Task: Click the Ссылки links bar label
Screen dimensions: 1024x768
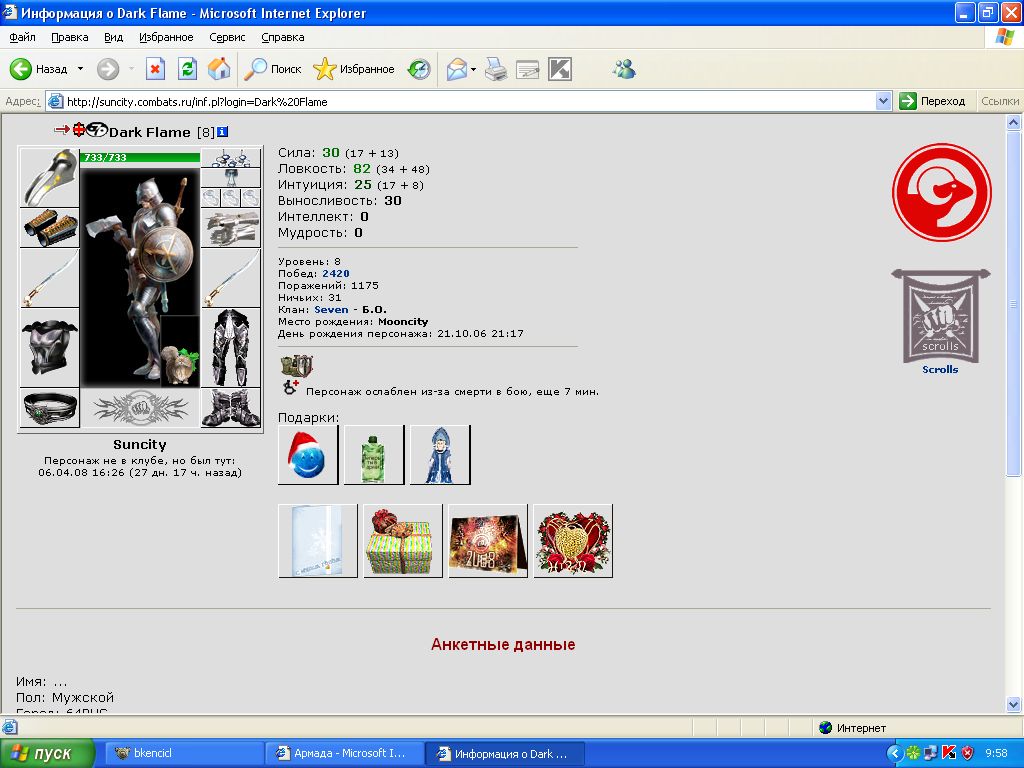Action: click(x=1000, y=101)
